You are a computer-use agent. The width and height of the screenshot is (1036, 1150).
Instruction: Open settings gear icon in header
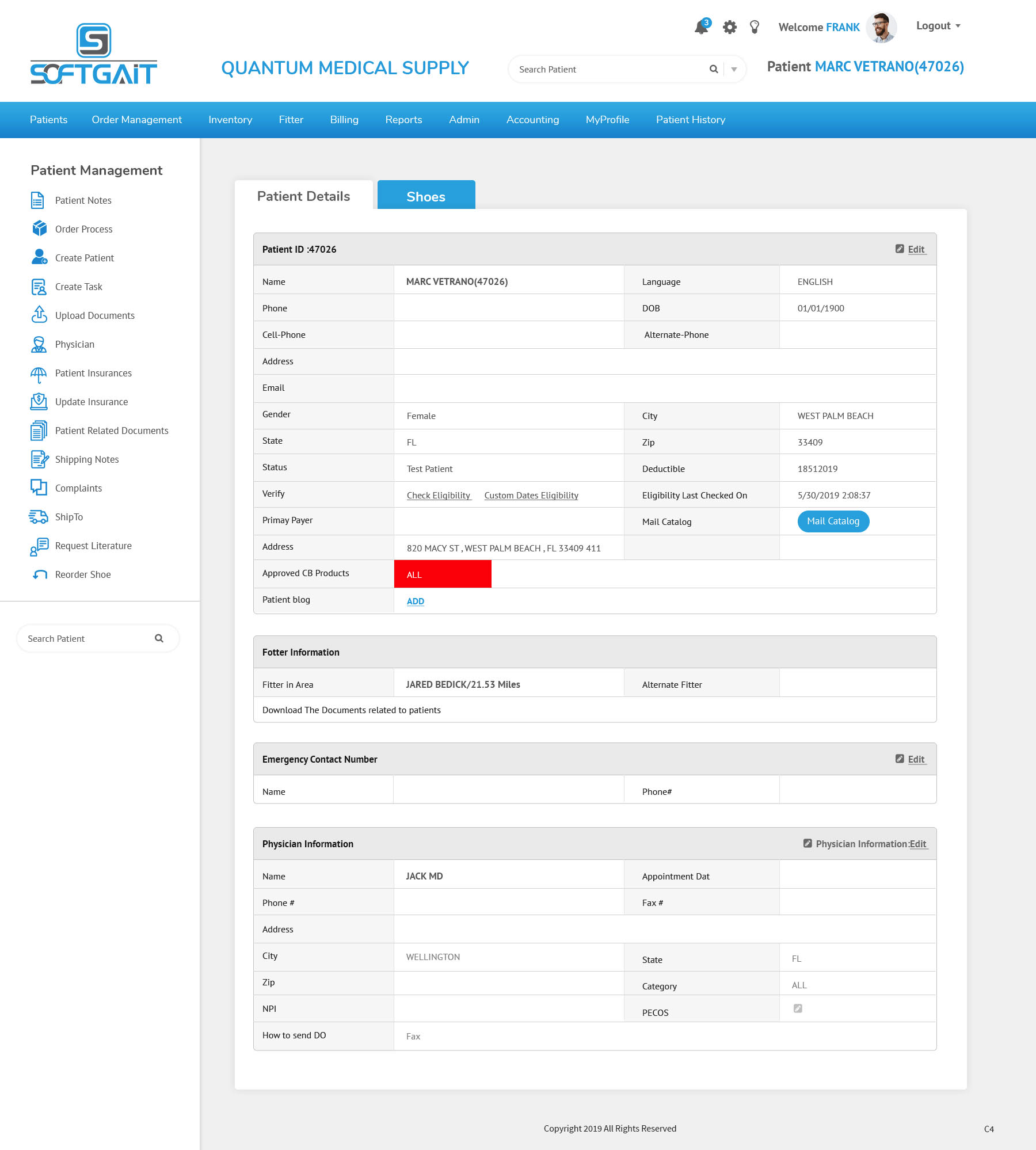click(x=730, y=27)
